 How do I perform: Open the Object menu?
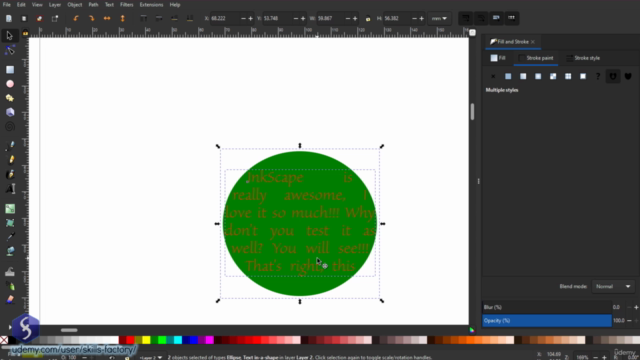coord(75,5)
